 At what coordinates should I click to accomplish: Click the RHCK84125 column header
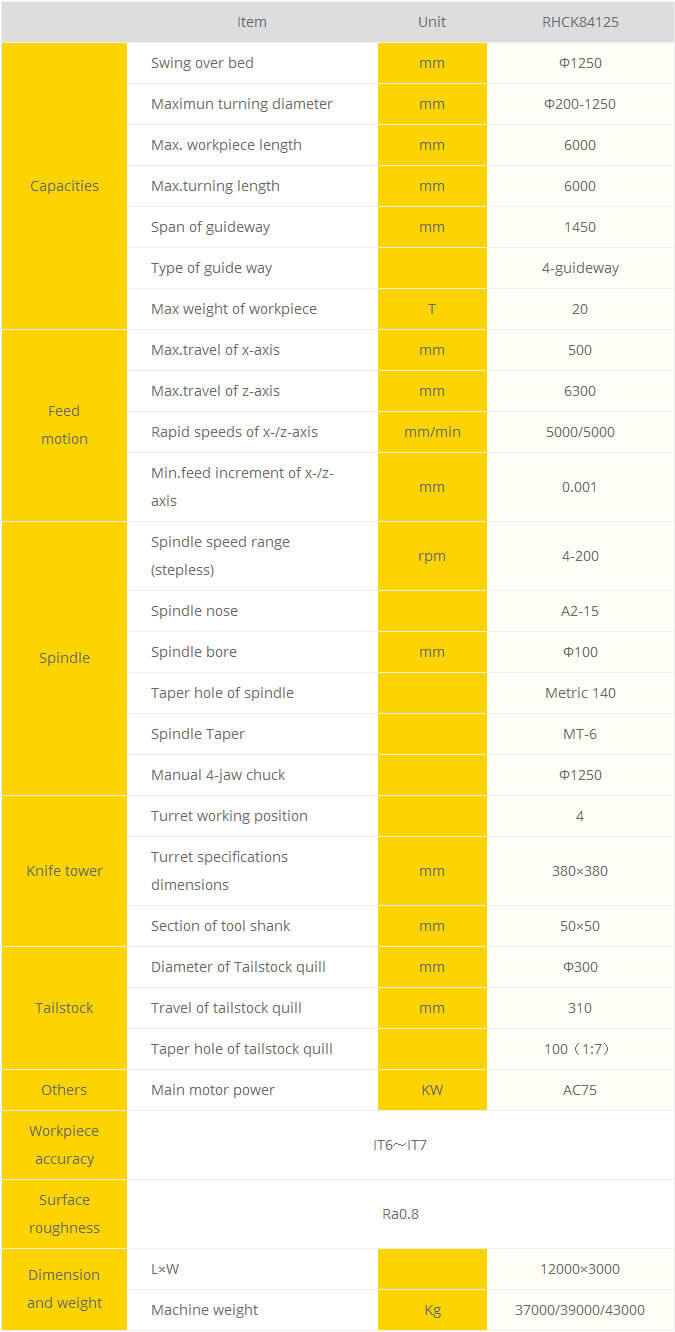pyautogui.click(x=580, y=22)
